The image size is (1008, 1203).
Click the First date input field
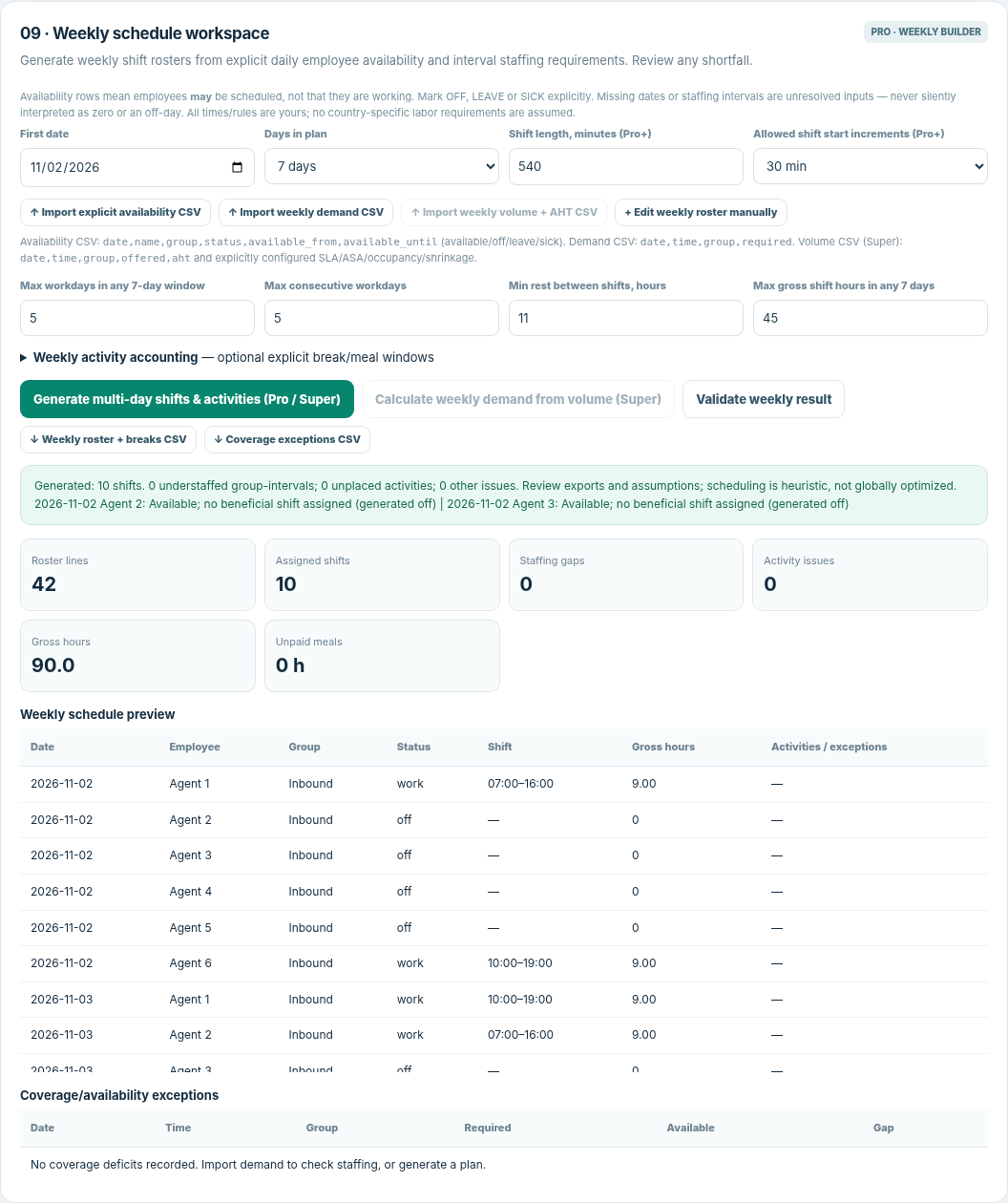coord(137,167)
